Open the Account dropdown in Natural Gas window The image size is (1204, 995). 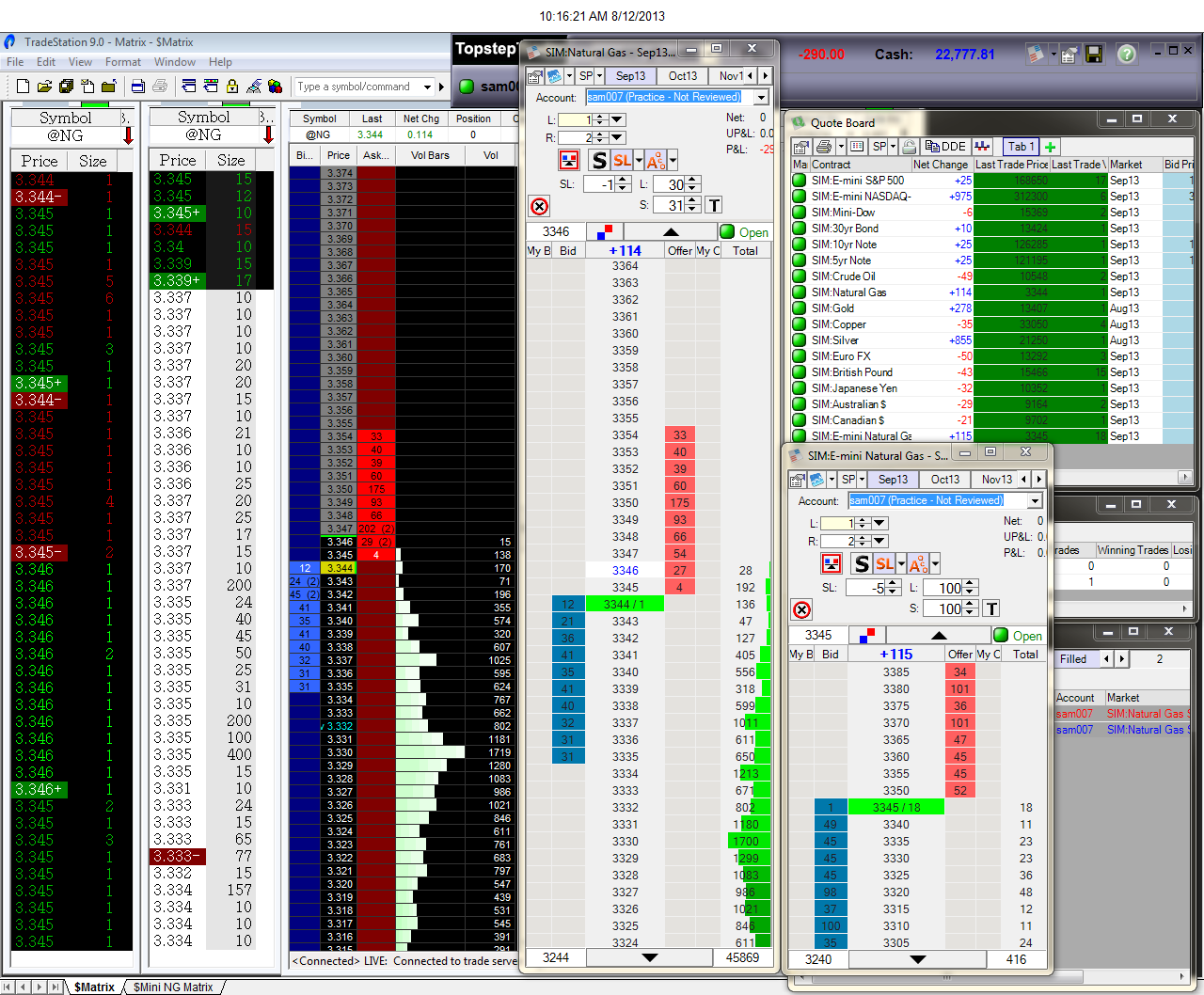point(761,97)
